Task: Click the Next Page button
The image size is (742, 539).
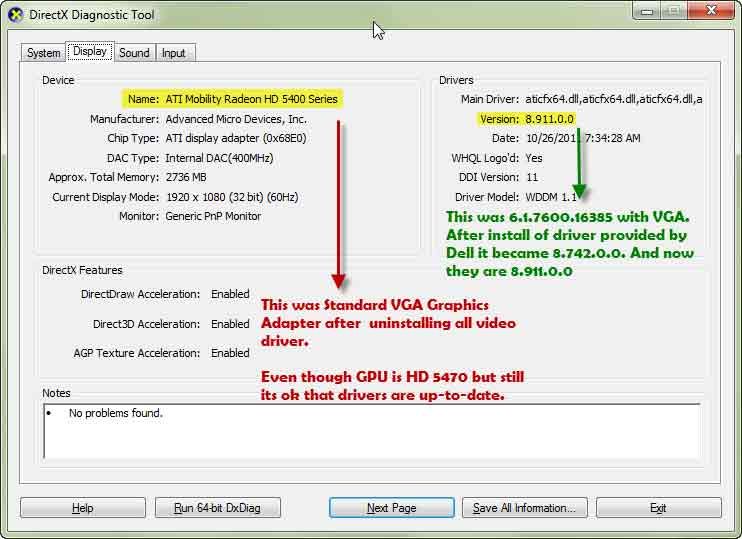Action: point(392,508)
